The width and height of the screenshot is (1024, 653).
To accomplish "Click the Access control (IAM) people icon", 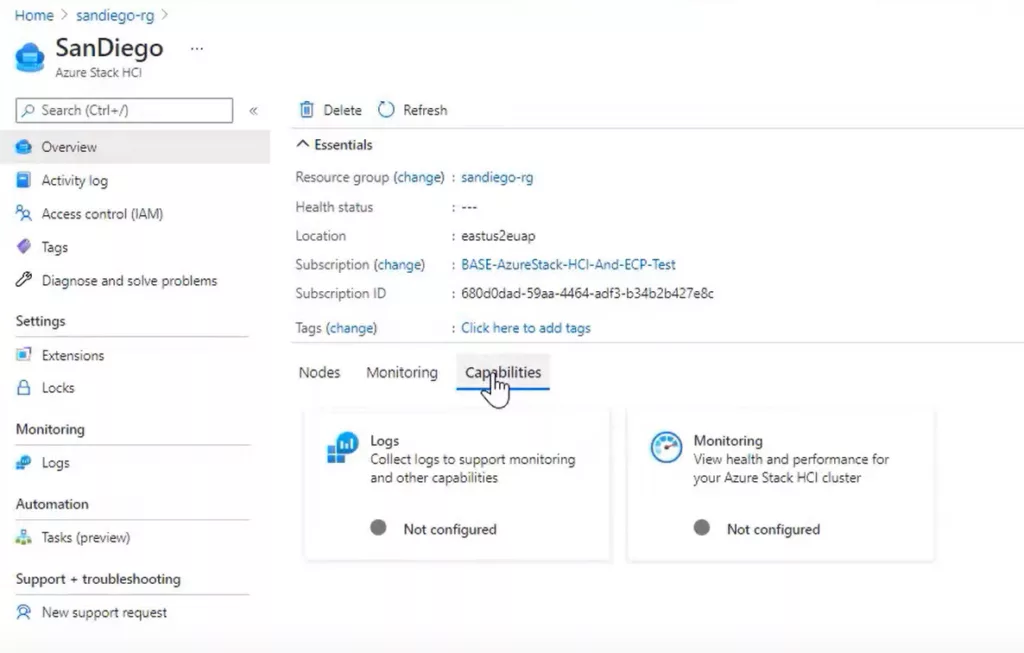I will (24, 214).
